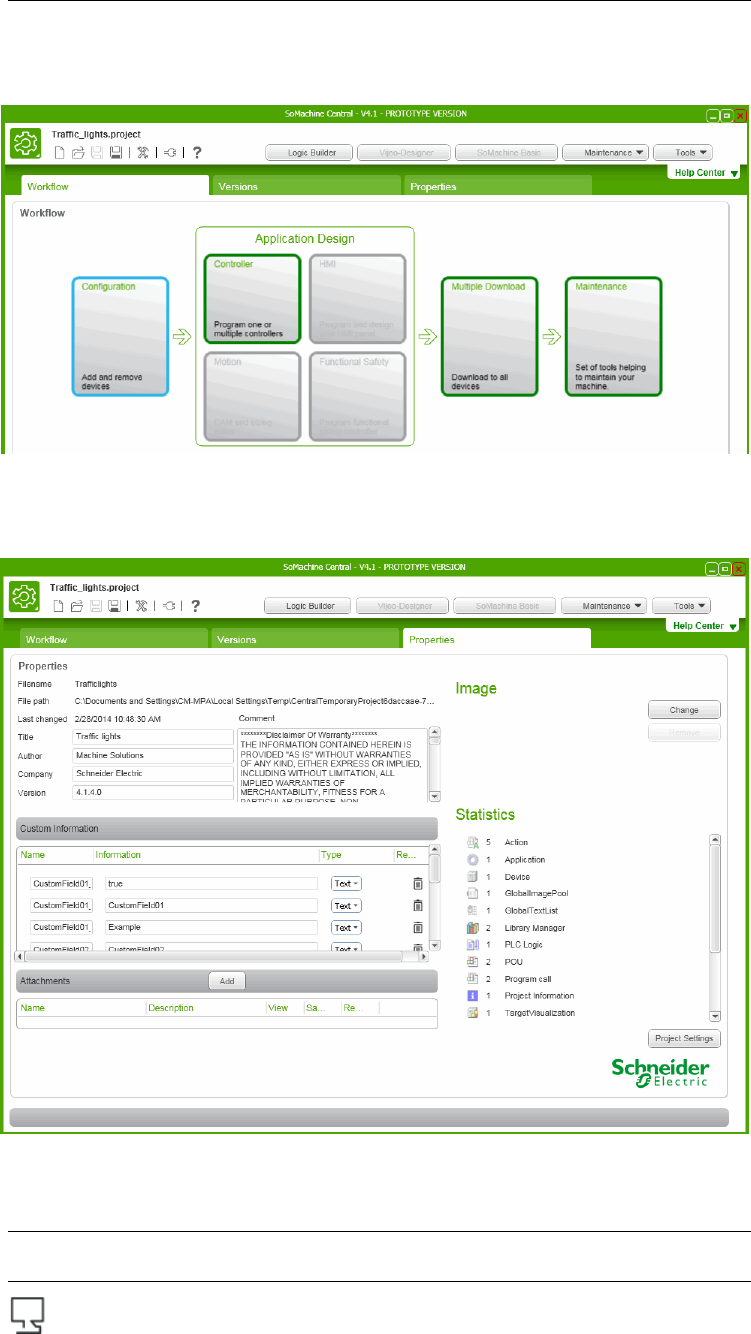Click the Custom Information section header
The image size is (751, 1334).
pos(227,828)
